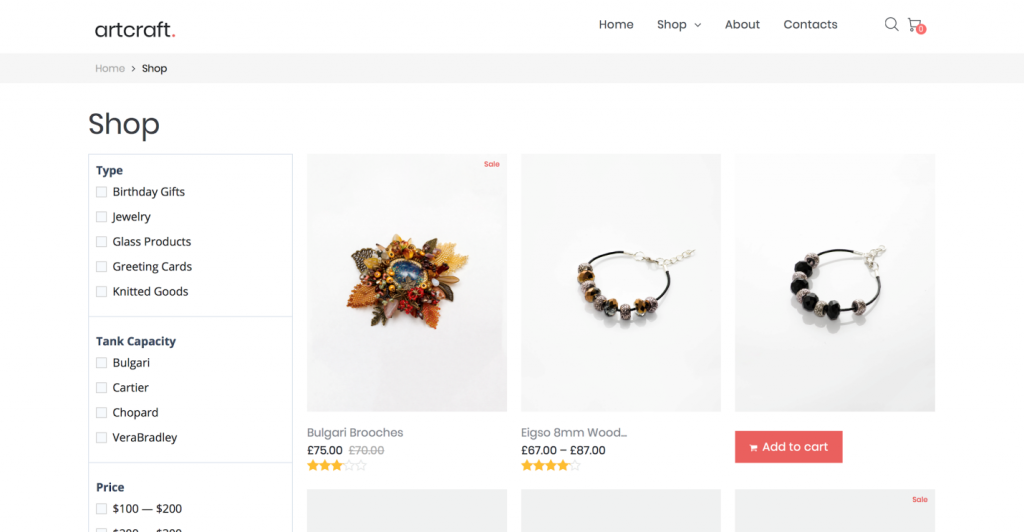The image size is (1024, 532).
Task: Click the Bulgari Brooches star rating
Action: click(337, 465)
